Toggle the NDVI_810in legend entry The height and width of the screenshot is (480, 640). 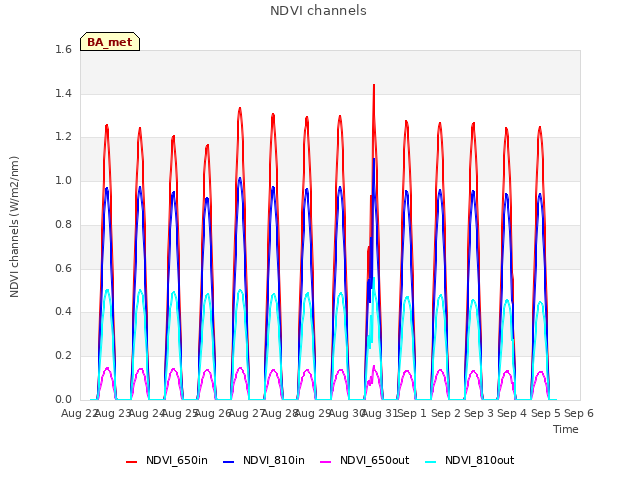pyautogui.click(x=264, y=461)
